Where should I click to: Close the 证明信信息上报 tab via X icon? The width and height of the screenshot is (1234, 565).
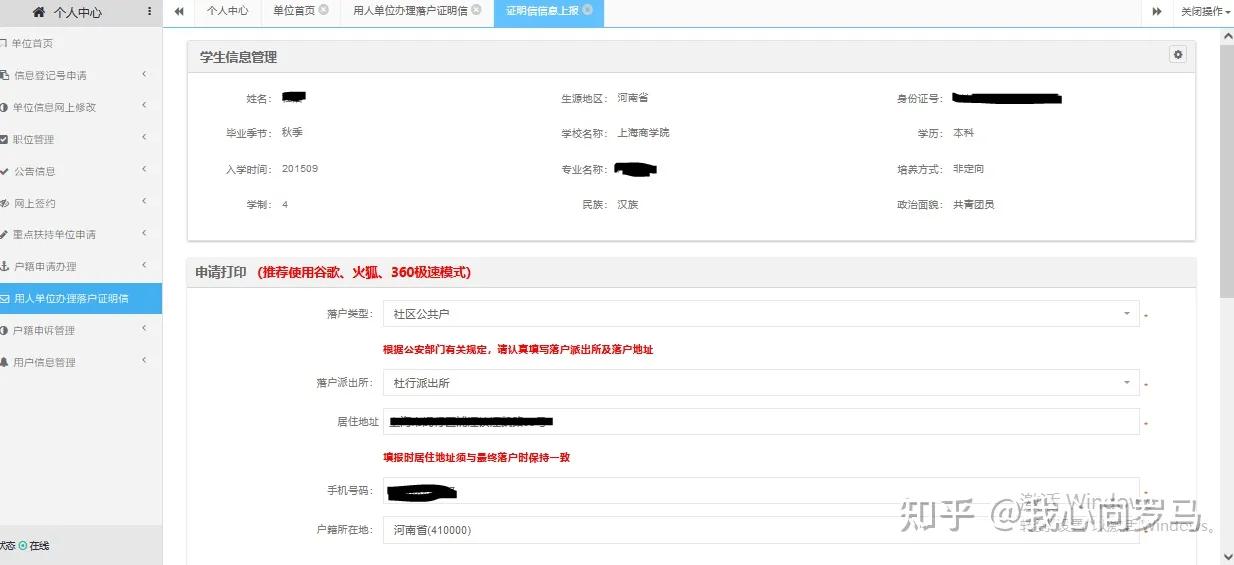(587, 10)
